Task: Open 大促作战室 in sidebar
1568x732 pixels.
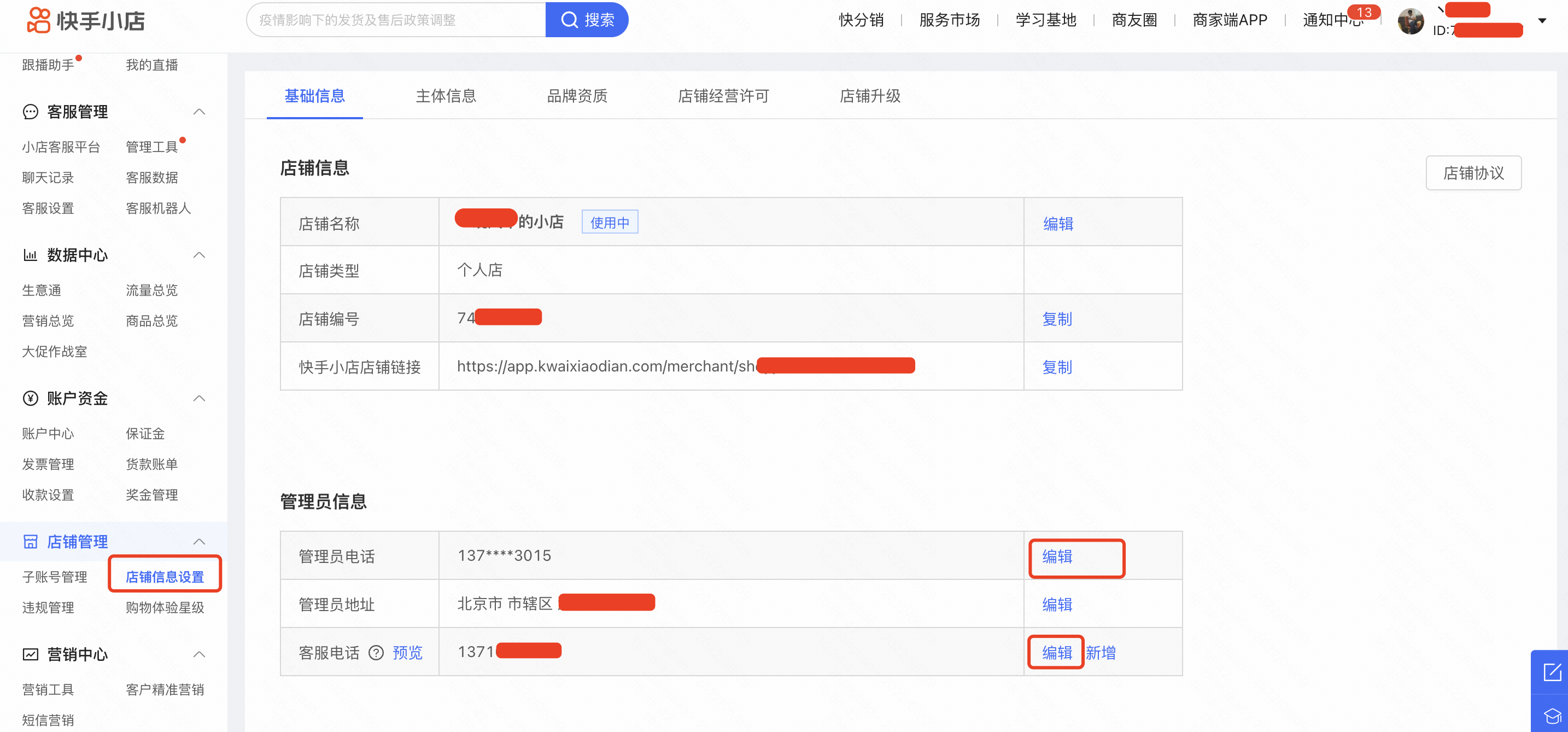Action: (x=55, y=351)
